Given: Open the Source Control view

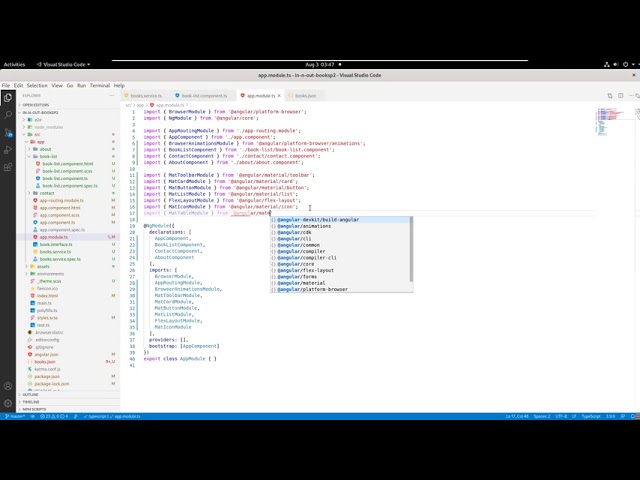Looking at the screenshot, I should (x=8, y=132).
